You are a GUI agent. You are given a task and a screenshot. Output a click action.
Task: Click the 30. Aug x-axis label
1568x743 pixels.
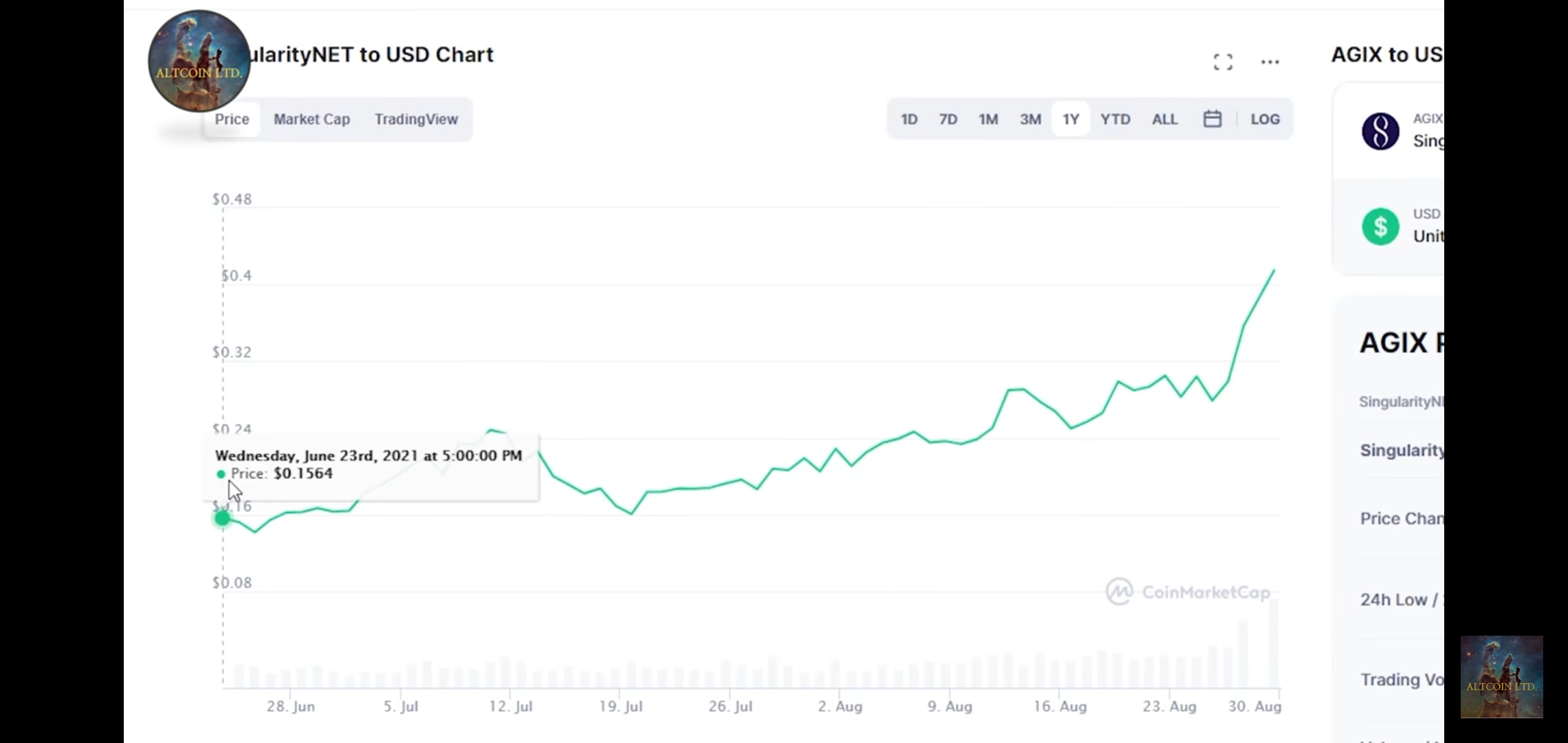(1255, 706)
